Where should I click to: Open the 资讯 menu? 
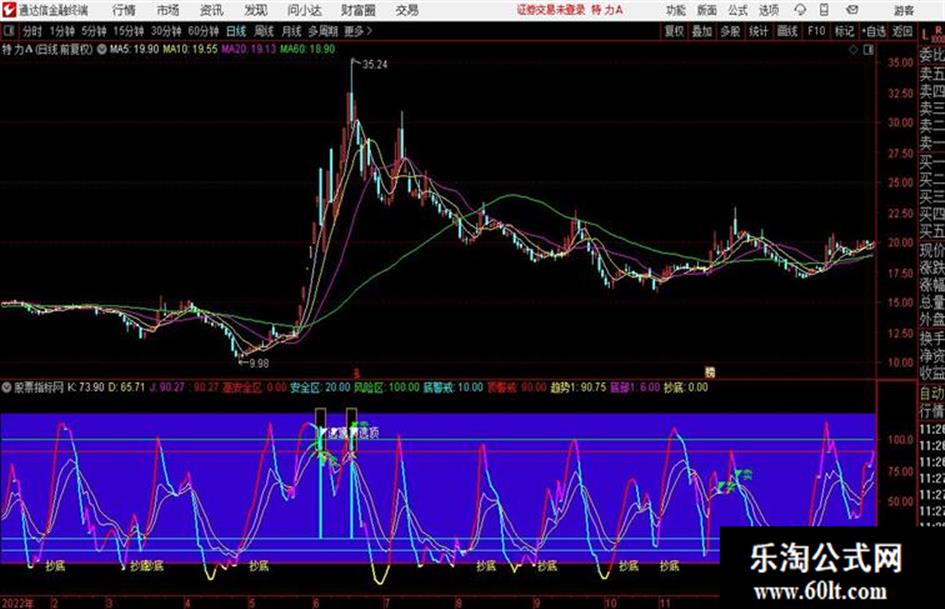point(212,10)
